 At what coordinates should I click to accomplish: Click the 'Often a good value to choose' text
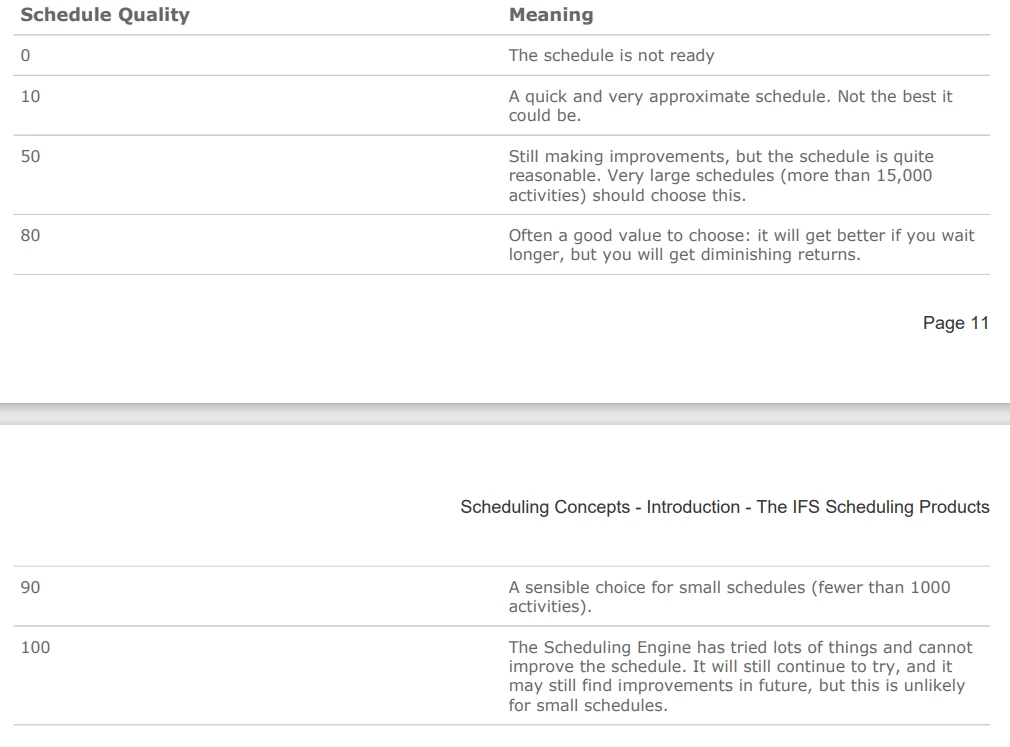coord(741,245)
